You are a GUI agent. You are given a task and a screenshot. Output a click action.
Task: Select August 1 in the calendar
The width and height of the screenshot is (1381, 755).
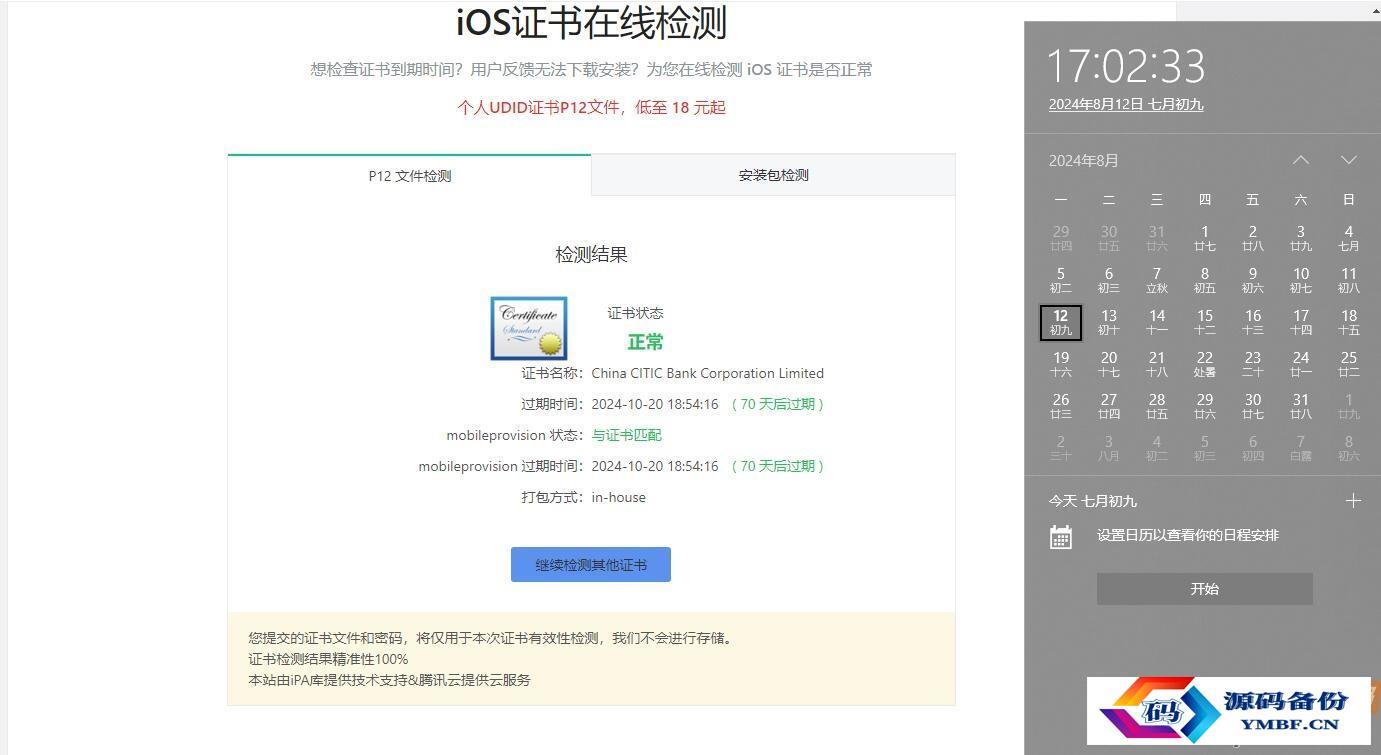pos(1204,238)
